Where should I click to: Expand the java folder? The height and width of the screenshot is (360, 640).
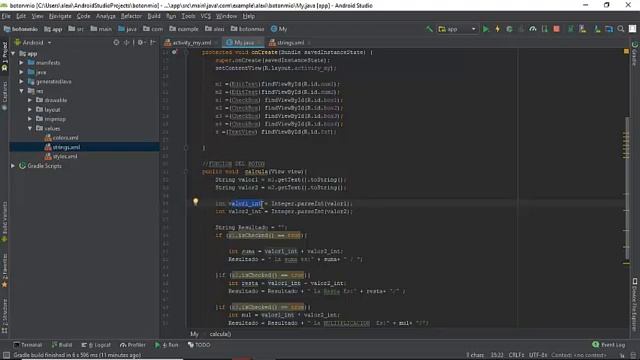click(x=21, y=72)
